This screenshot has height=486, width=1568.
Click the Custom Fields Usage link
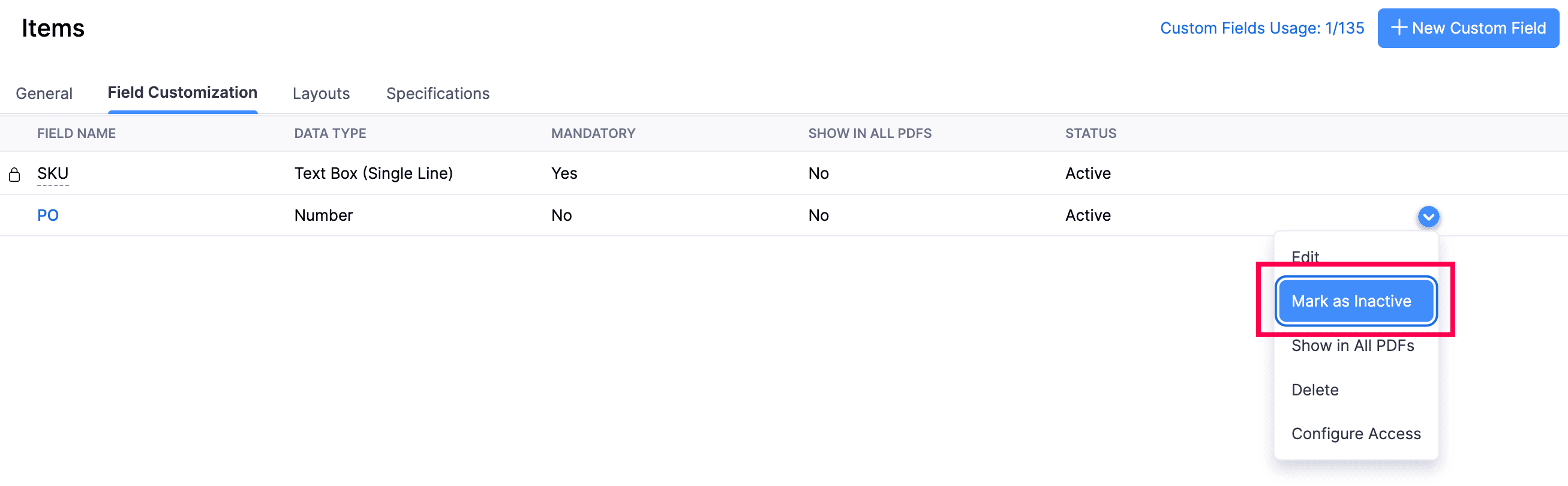pos(1261,28)
